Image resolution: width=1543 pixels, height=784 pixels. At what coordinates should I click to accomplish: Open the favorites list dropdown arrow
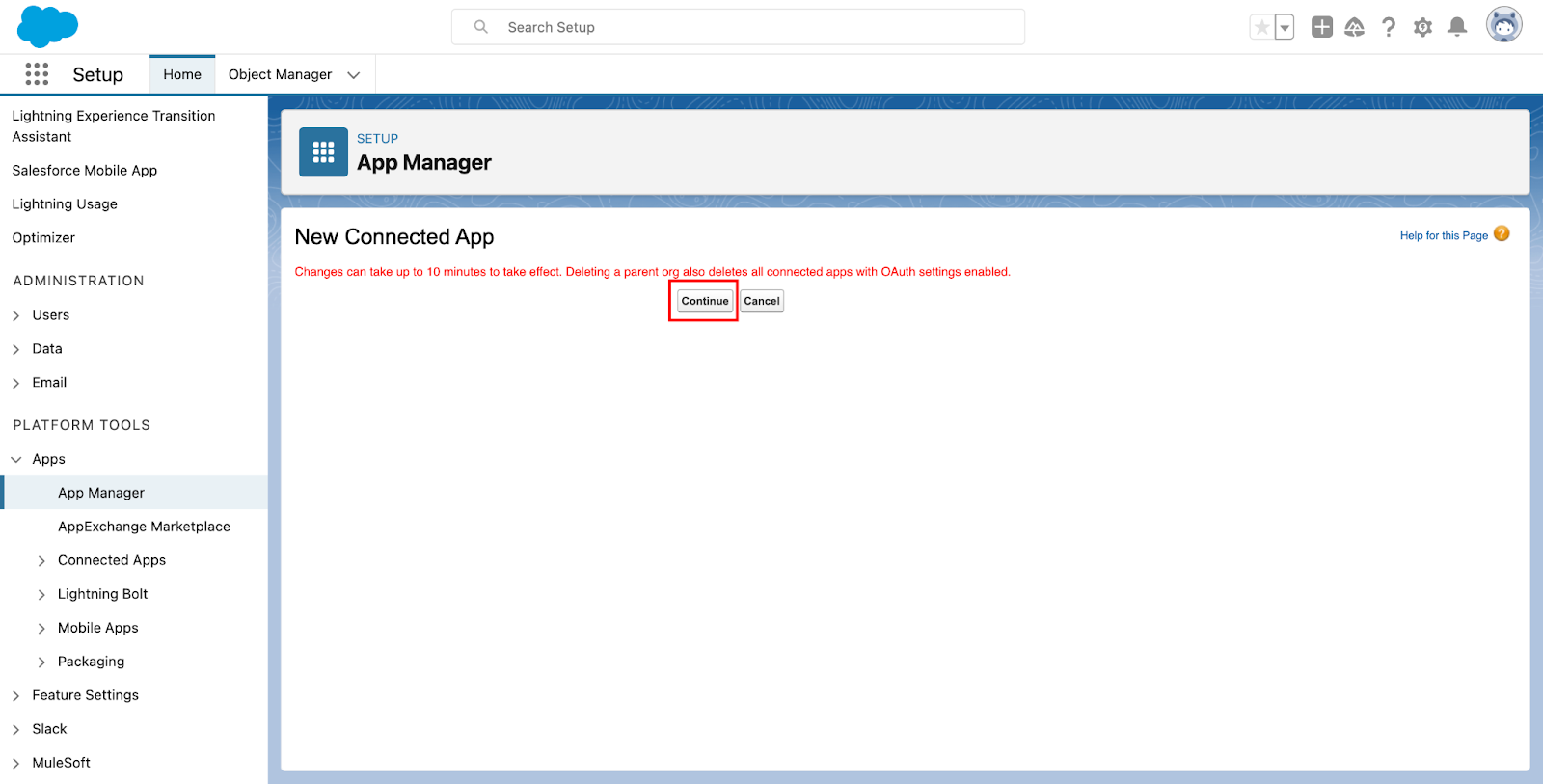coord(1285,27)
